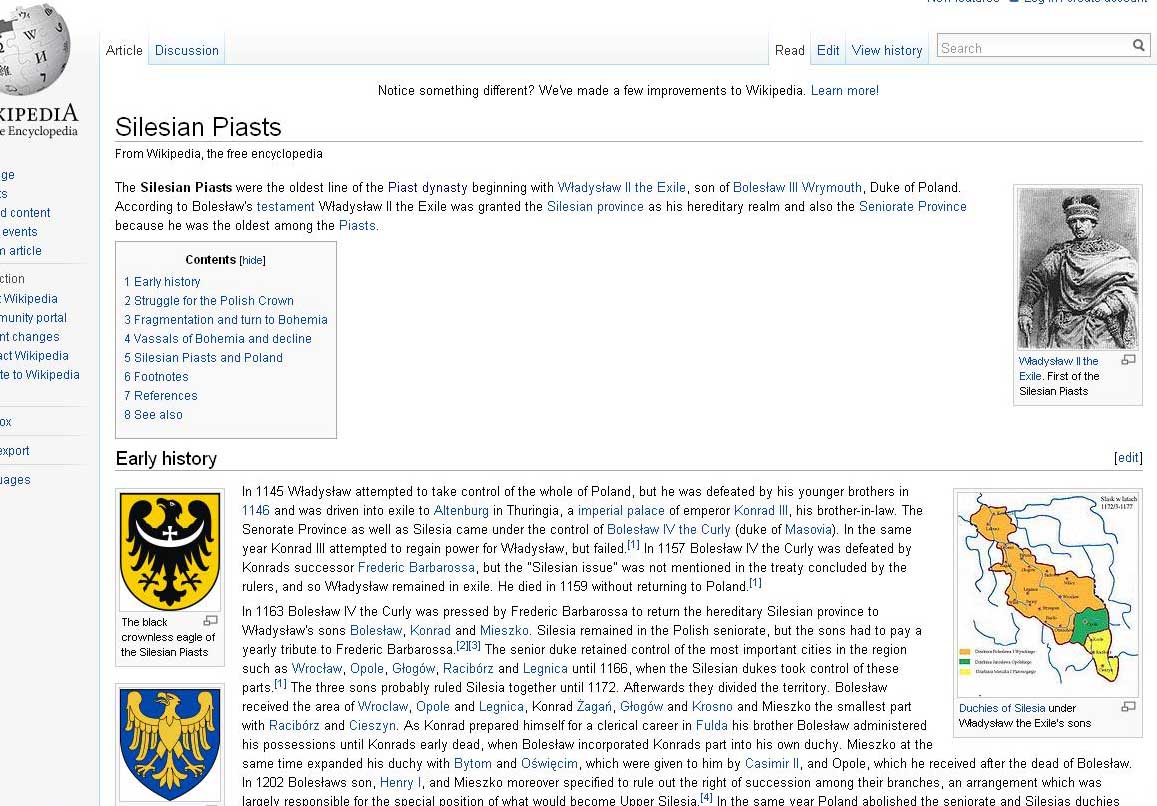Open the Konrad III link
Image resolution: width=1157 pixels, height=806 pixels.
(x=761, y=511)
